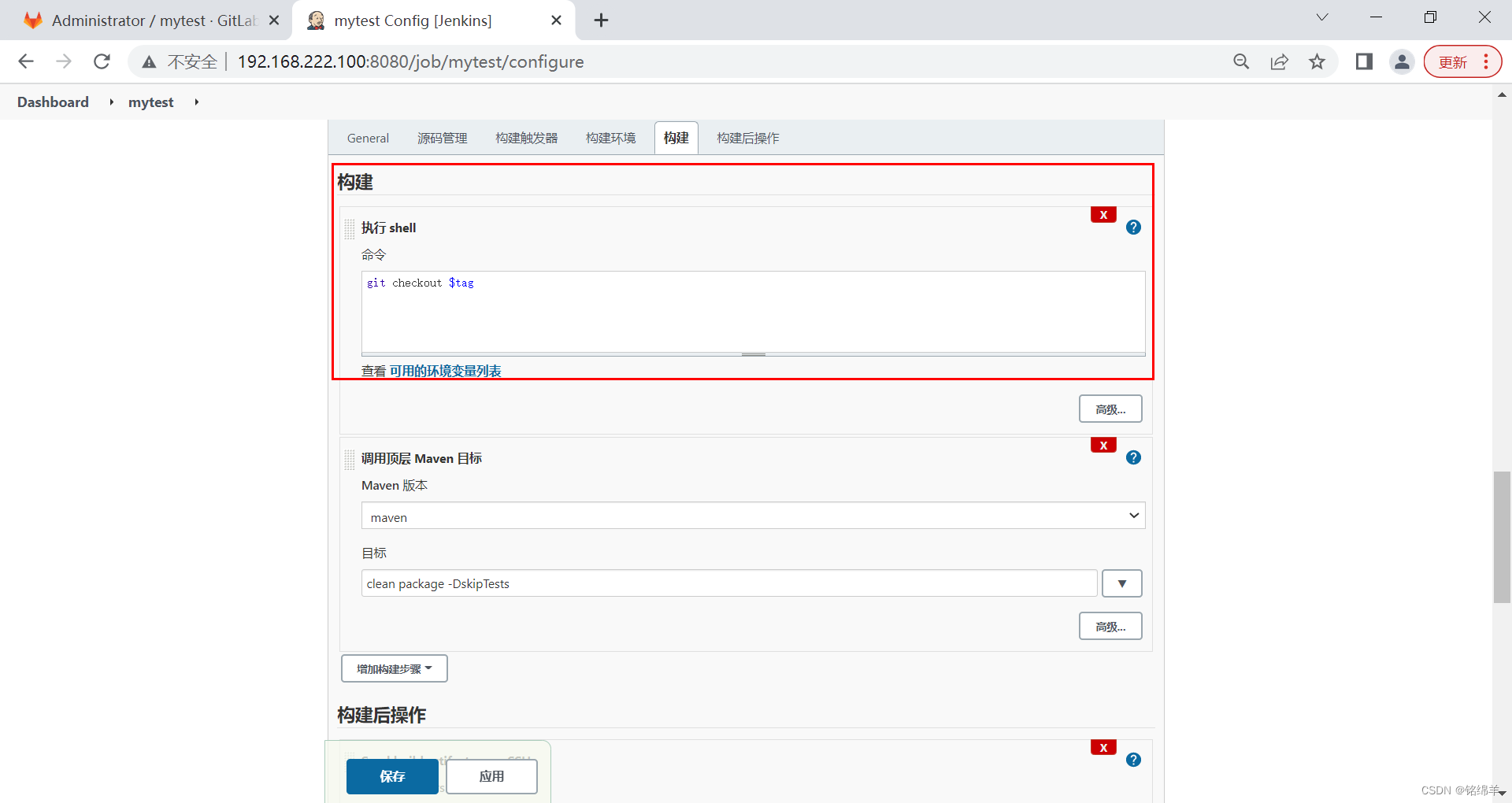Delete the 调用顶层 Maven 目标 step
Viewport: 1512px width, 803px height.
(x=1103, y=446)
